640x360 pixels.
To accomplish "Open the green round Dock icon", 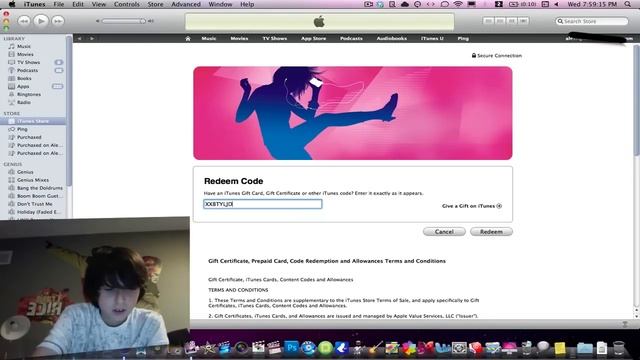I will (x=325, y=348).
